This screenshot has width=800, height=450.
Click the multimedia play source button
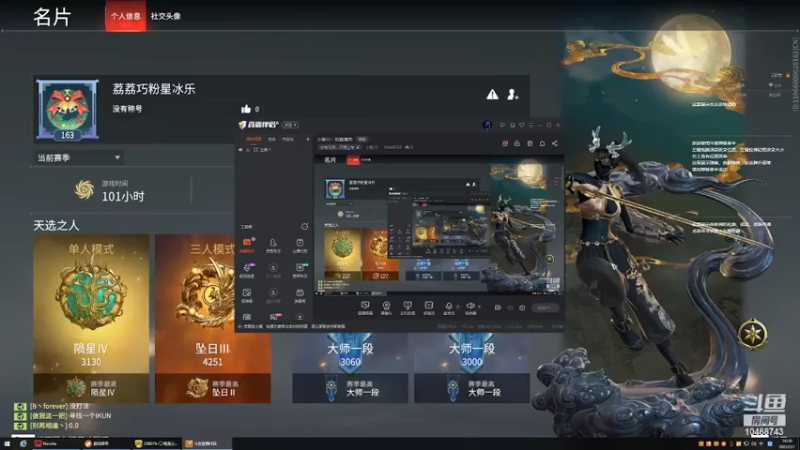[x=429, y=308]
